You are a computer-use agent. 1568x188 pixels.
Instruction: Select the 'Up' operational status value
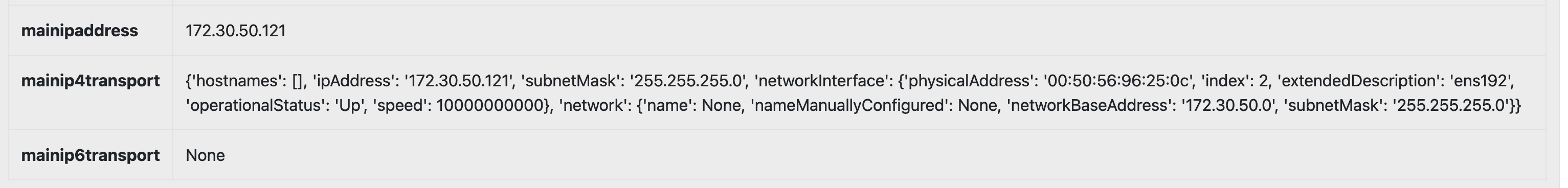pyautogui.click(x=349, y=106)
